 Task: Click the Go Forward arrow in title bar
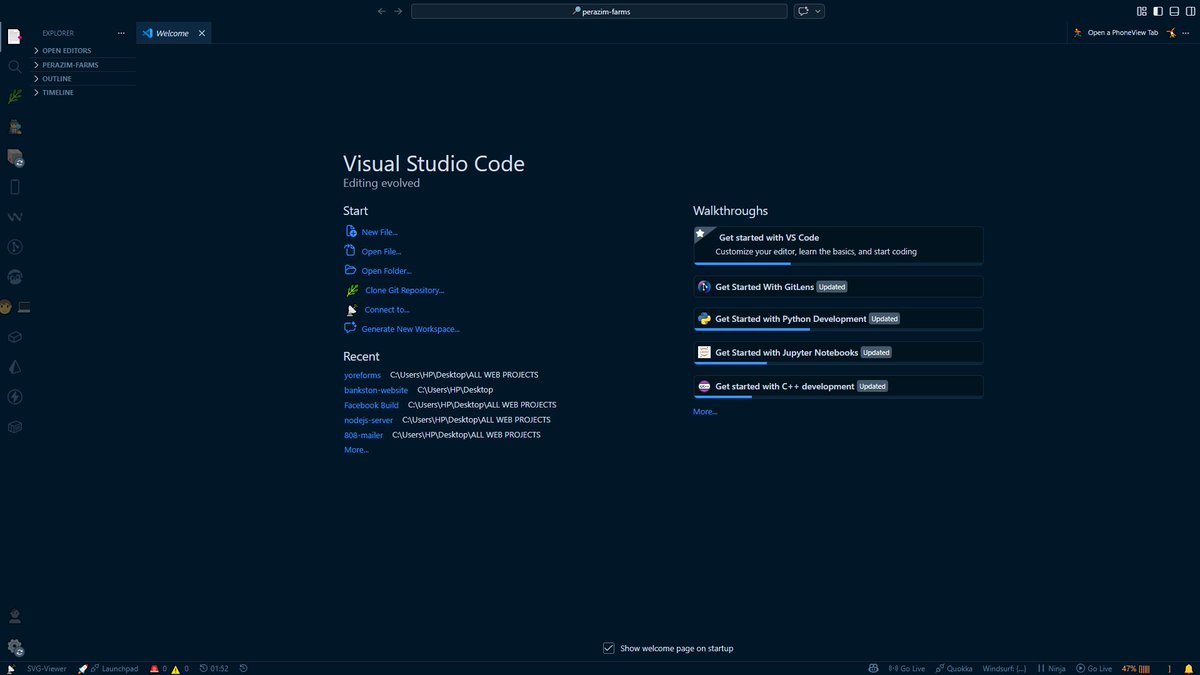[x=398, y=11]
